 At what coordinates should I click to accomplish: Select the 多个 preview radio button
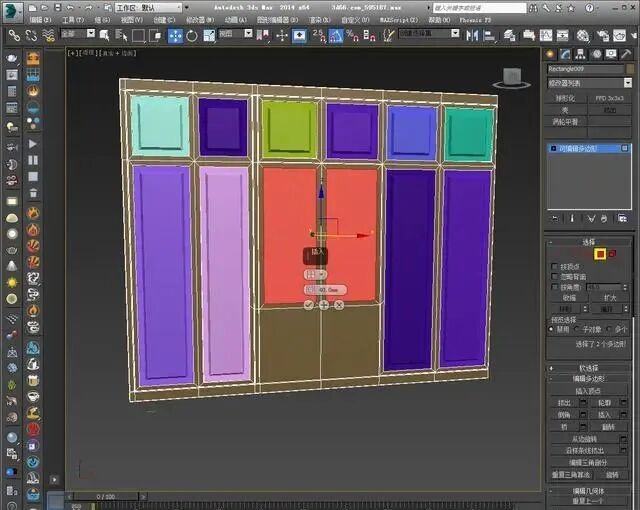(609, 329)
